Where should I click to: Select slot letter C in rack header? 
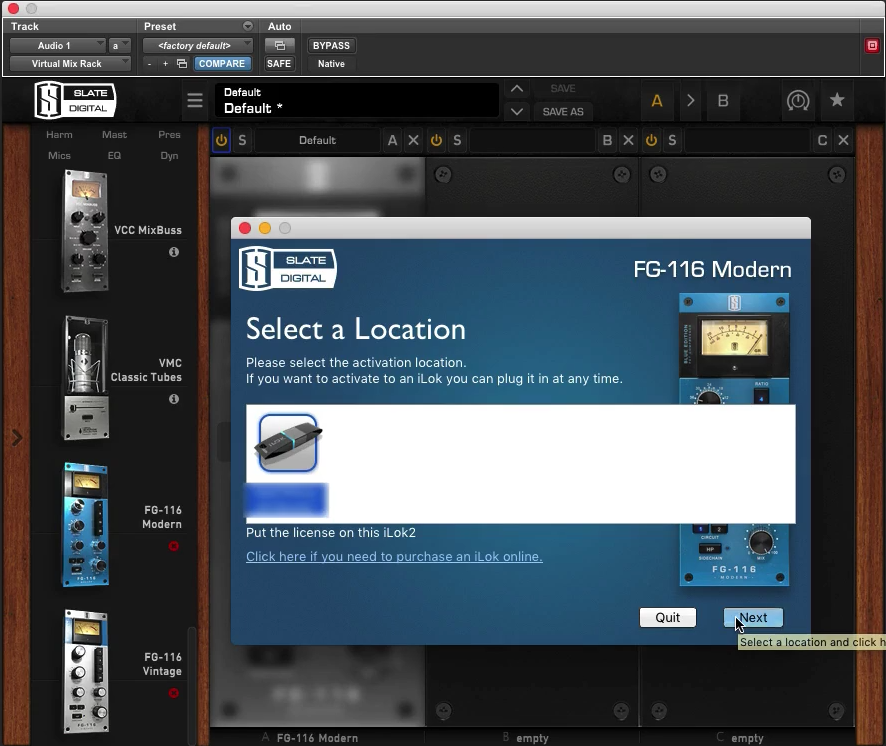tap(822, 140)
